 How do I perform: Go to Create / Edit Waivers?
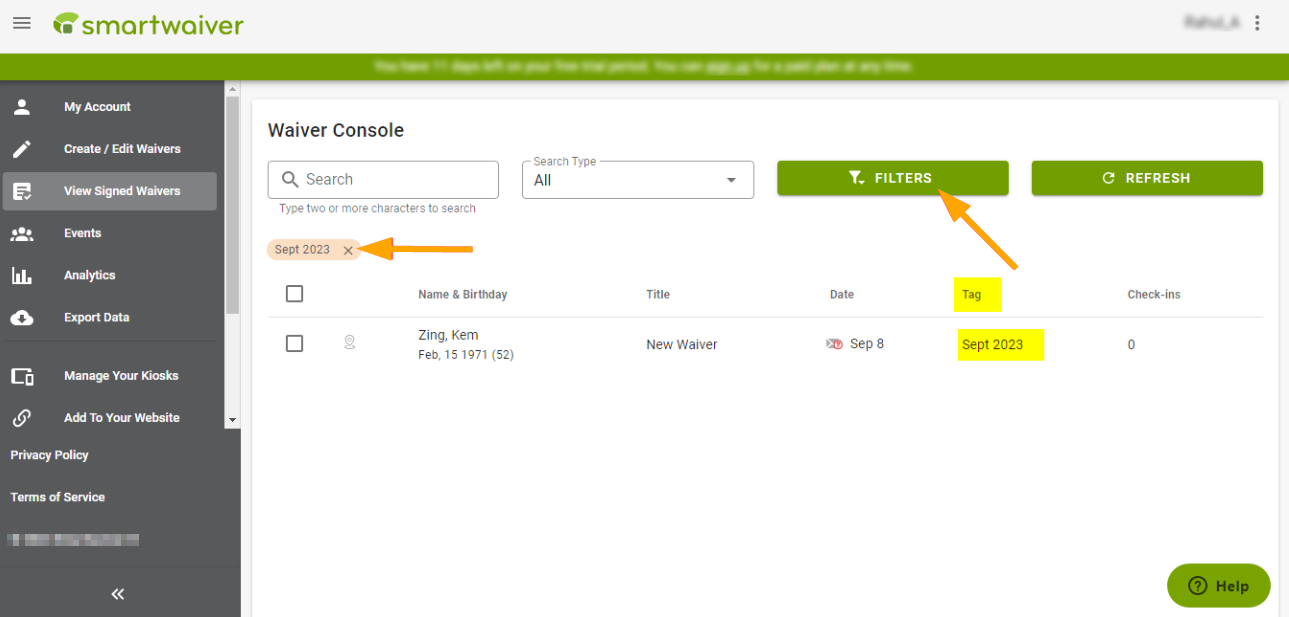pyautogui.click(x=122, y=149)
